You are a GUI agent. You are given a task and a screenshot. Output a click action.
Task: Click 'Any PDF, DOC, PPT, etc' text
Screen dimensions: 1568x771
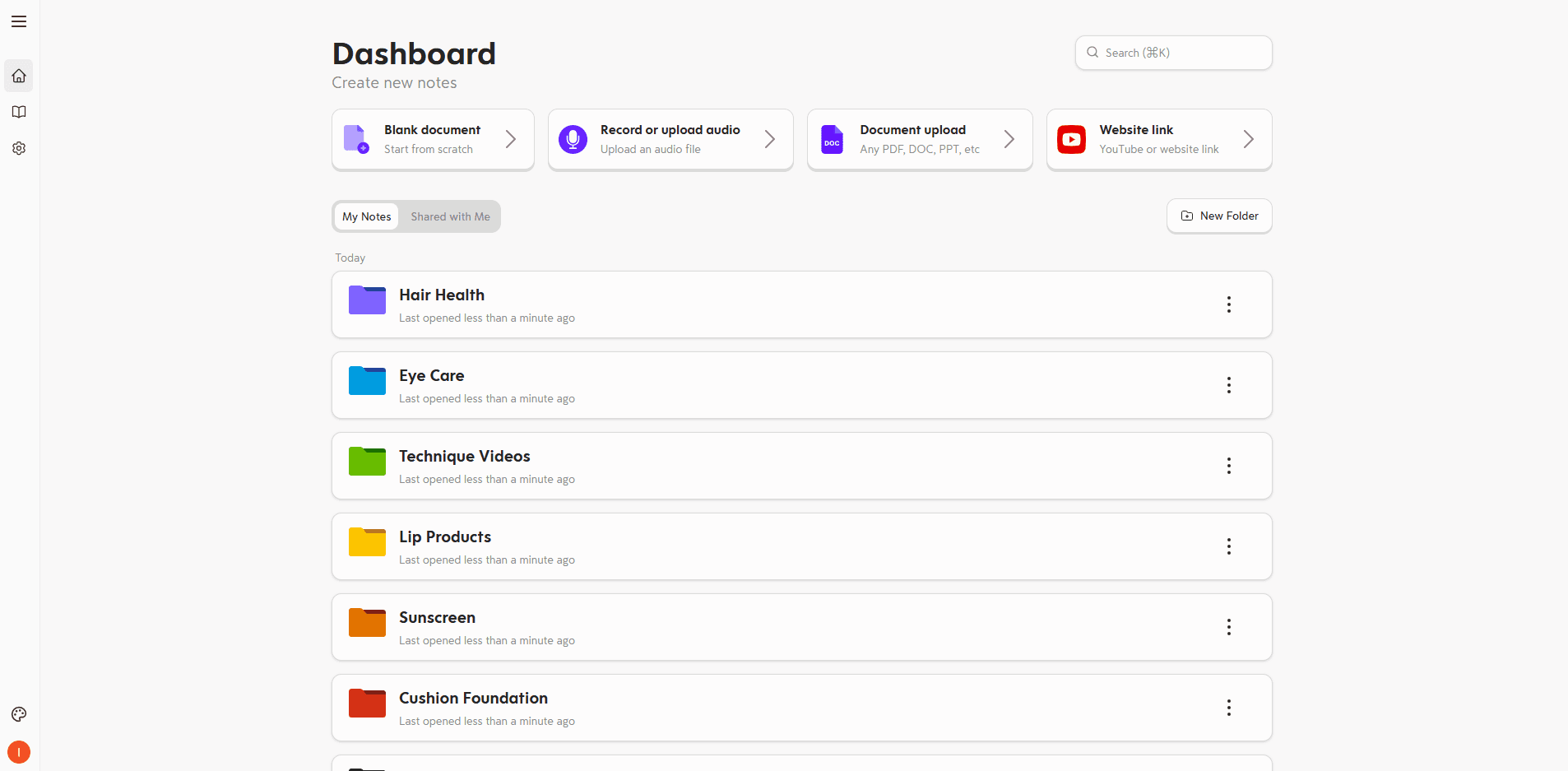[920, 149]
